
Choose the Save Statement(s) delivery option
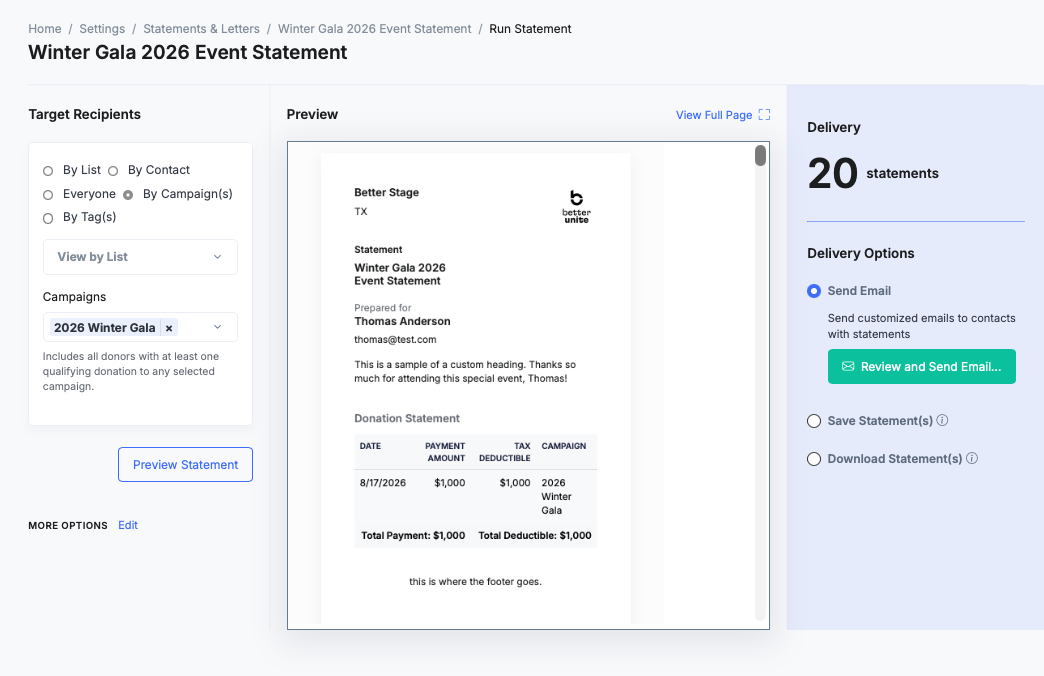[x=814, y=421]
